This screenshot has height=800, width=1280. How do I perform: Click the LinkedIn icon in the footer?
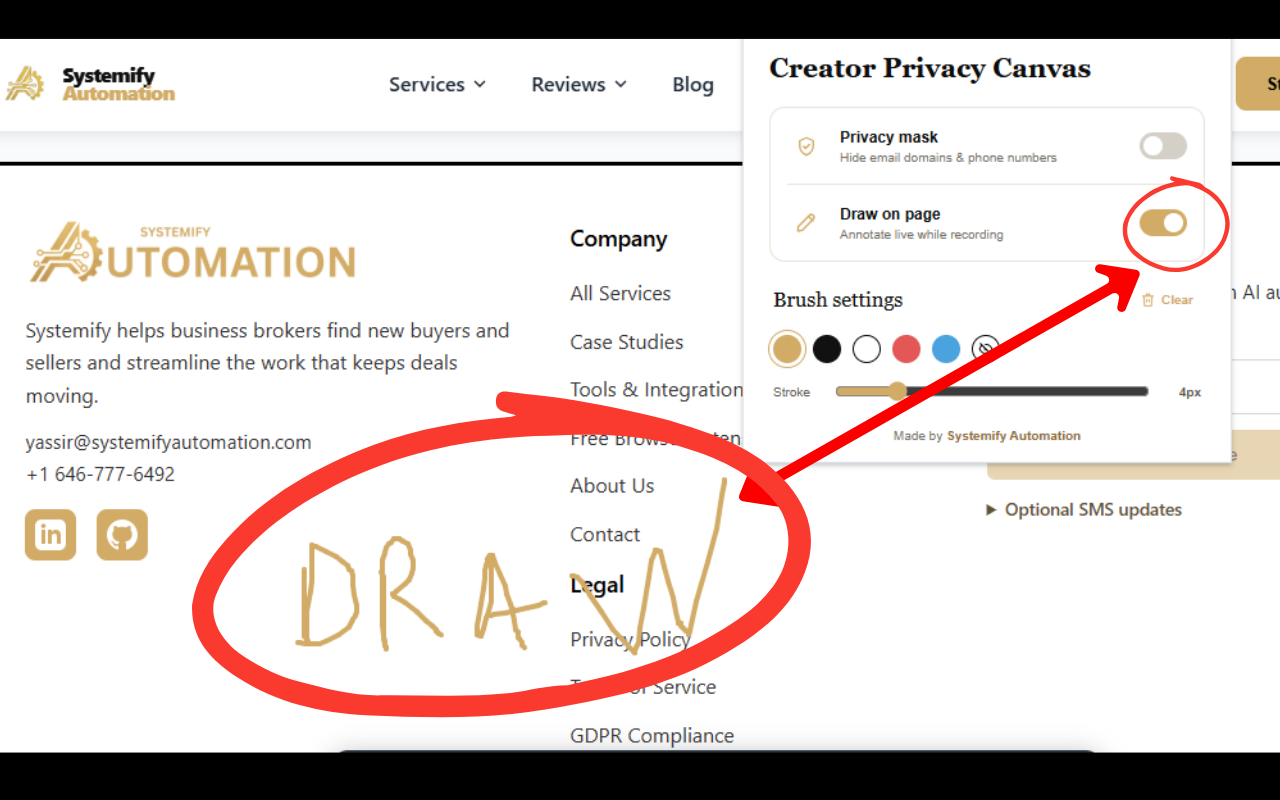click(50, 535)
